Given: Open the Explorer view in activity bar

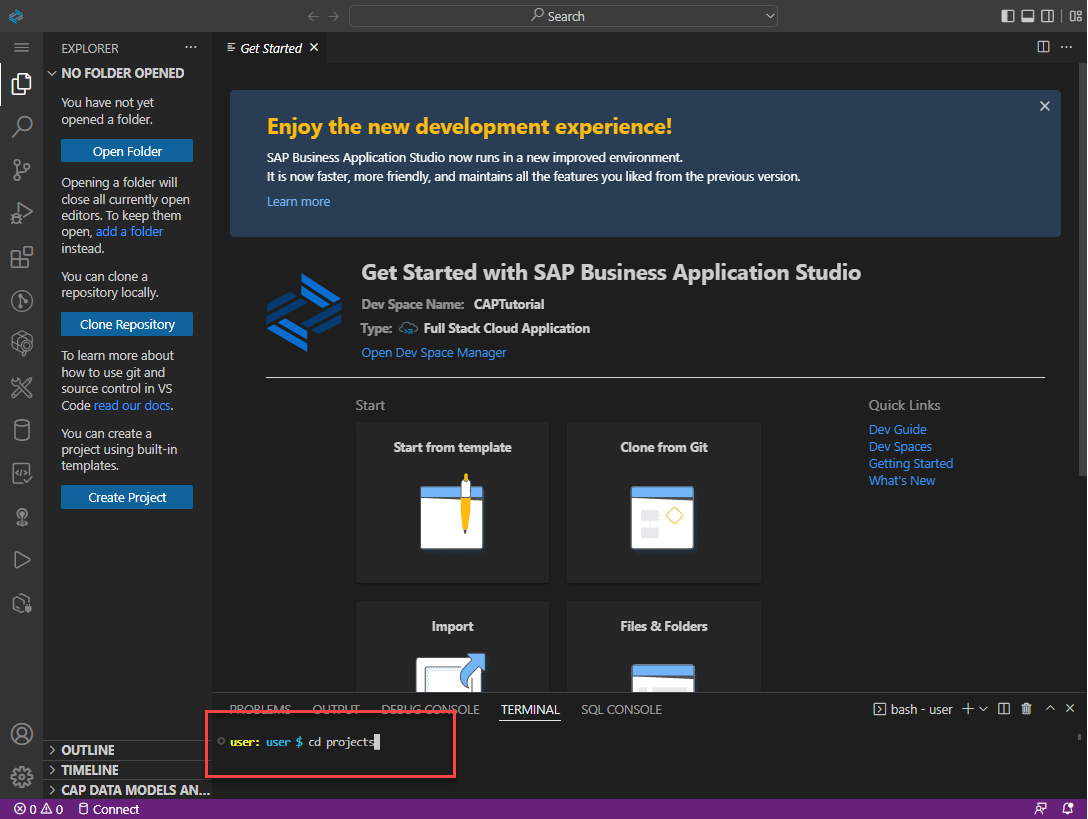Looking at the screenshot, I should click(x=22, y=84).
